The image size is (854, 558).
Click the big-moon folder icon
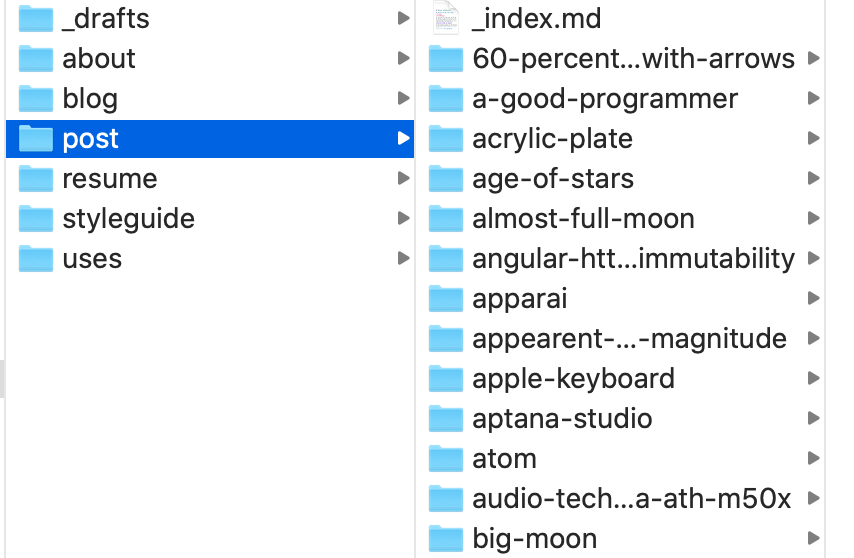click(446, 538)
